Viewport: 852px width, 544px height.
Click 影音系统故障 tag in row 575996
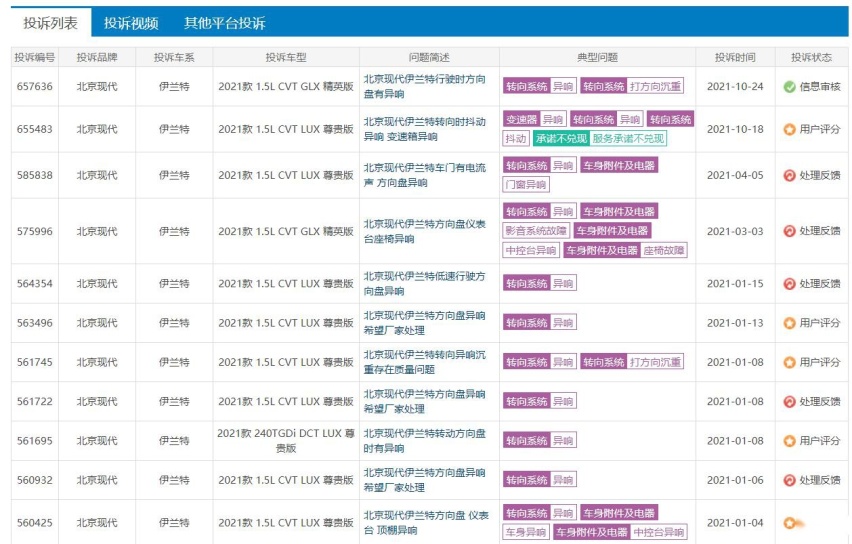536,231
